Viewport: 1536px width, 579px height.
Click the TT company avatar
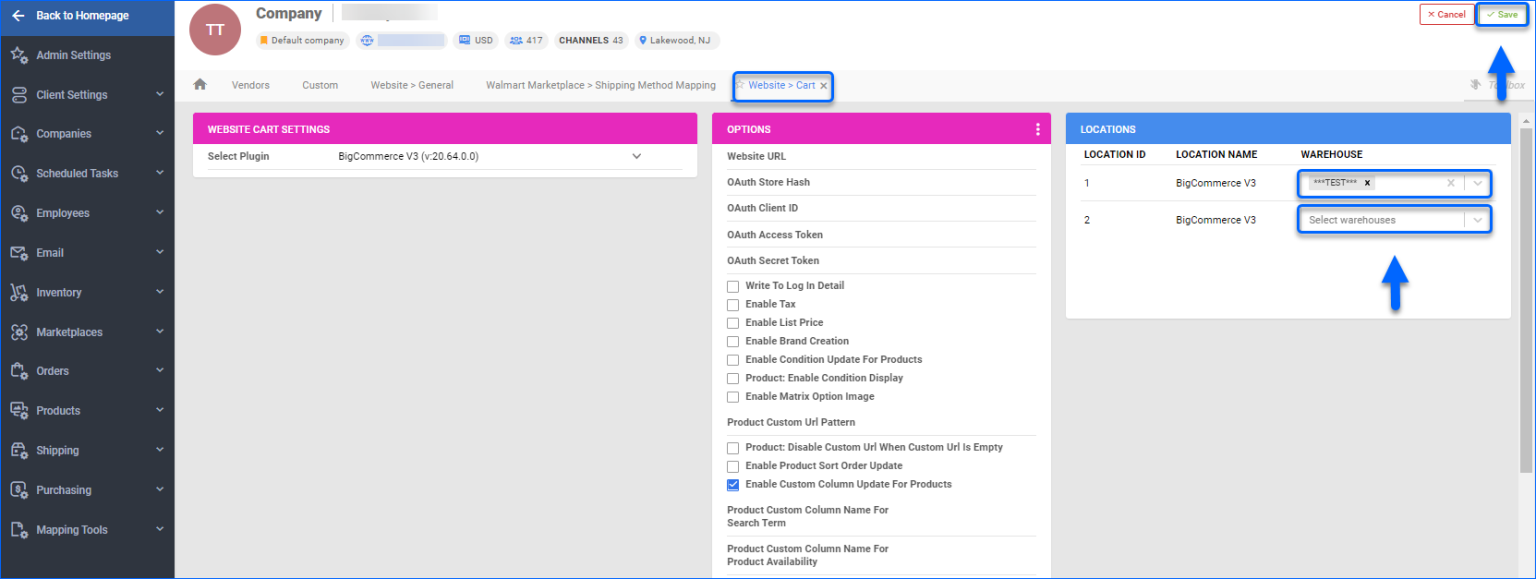pos(215,30)
